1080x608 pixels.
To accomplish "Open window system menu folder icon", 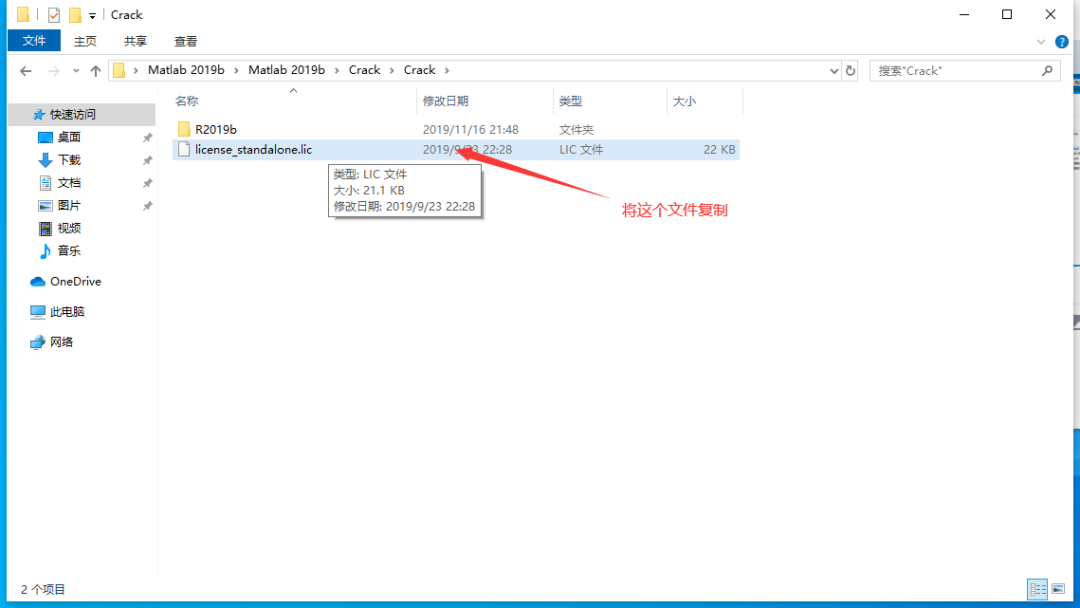I will point(23,14).
